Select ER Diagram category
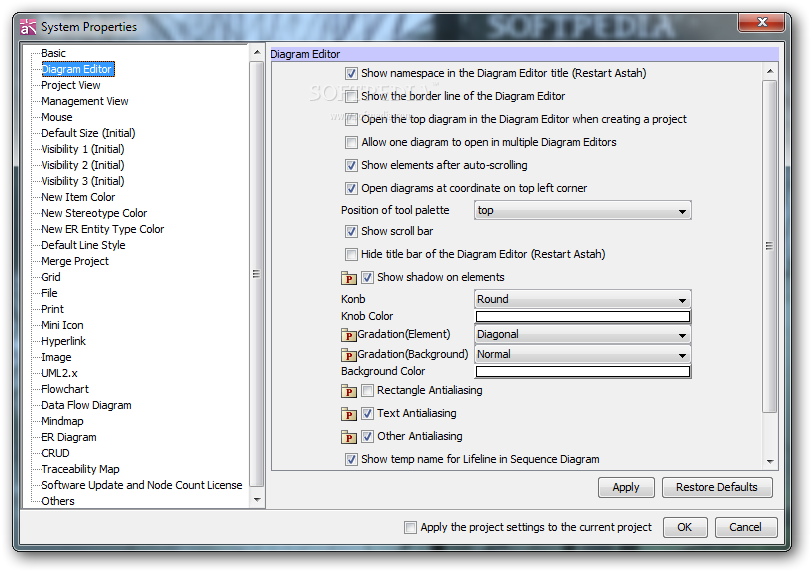812x572 pixels. pos(69,438)
